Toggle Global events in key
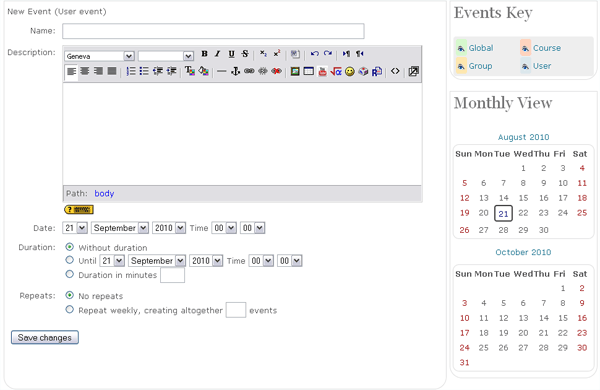The image size is (600, 390). (x=481, y=48)
